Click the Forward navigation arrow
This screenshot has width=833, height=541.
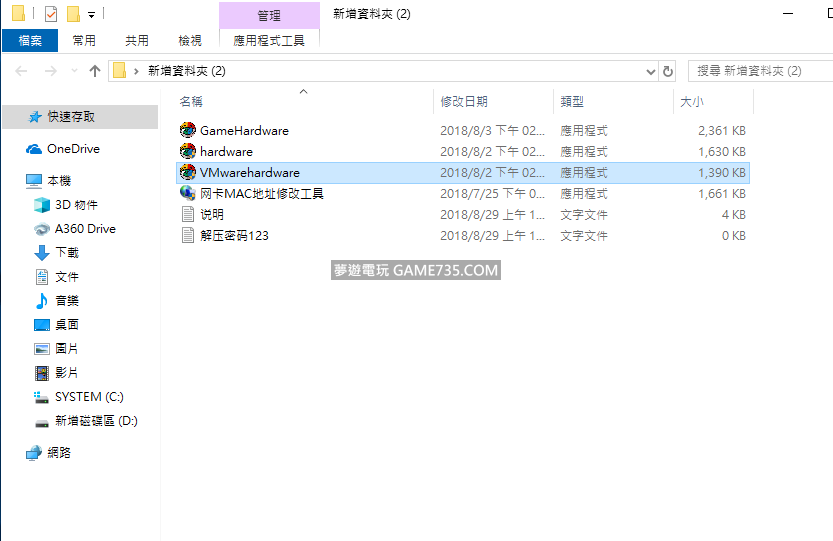coord(51,71)
